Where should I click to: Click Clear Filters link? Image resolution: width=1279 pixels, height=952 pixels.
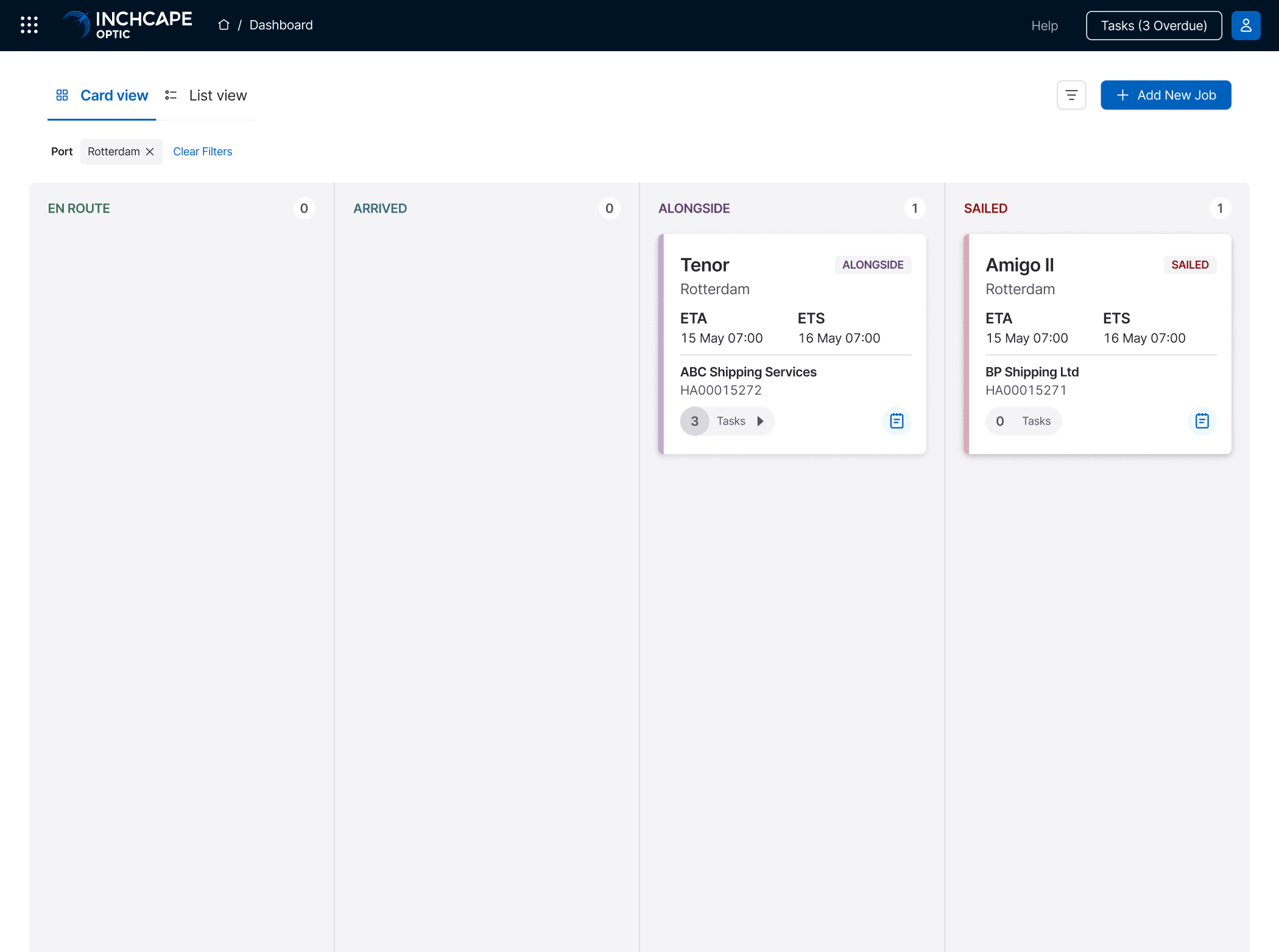click(203, 152)
